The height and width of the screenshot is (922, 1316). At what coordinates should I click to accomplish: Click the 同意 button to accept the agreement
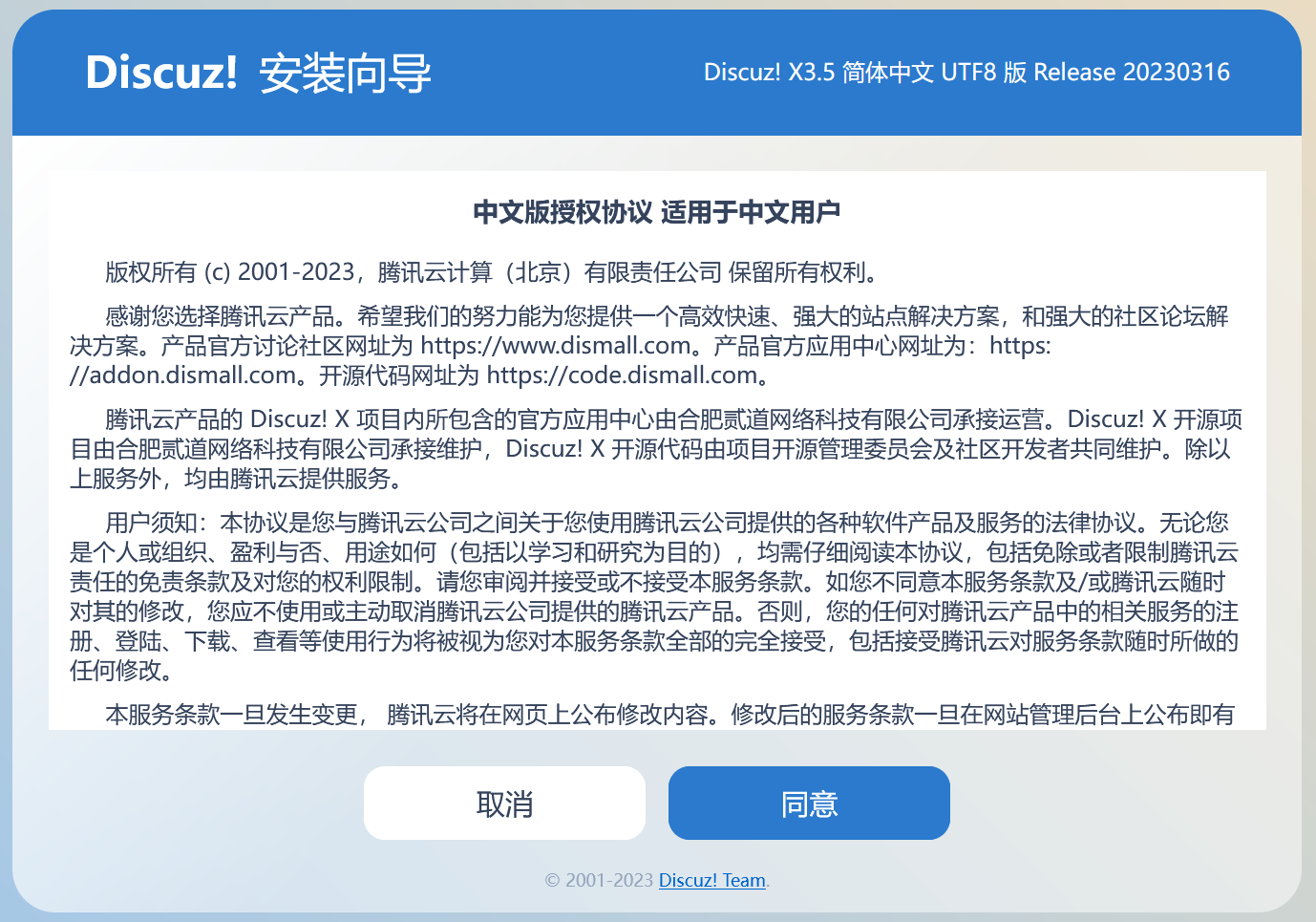[808, 803]
